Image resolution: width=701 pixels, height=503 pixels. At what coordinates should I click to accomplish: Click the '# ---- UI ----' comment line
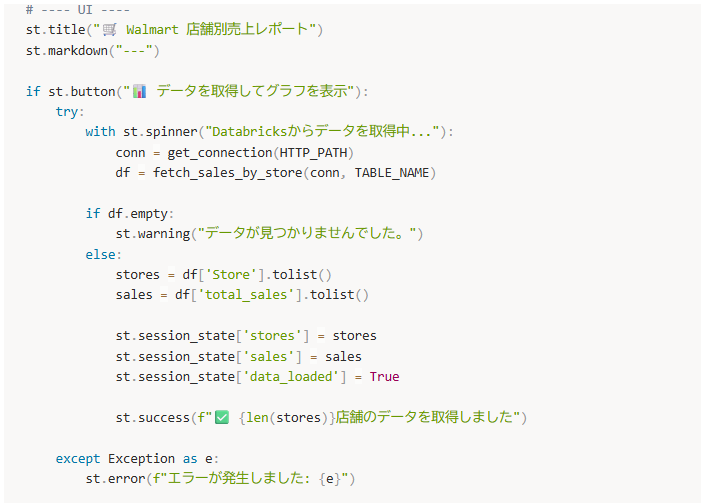78,9
